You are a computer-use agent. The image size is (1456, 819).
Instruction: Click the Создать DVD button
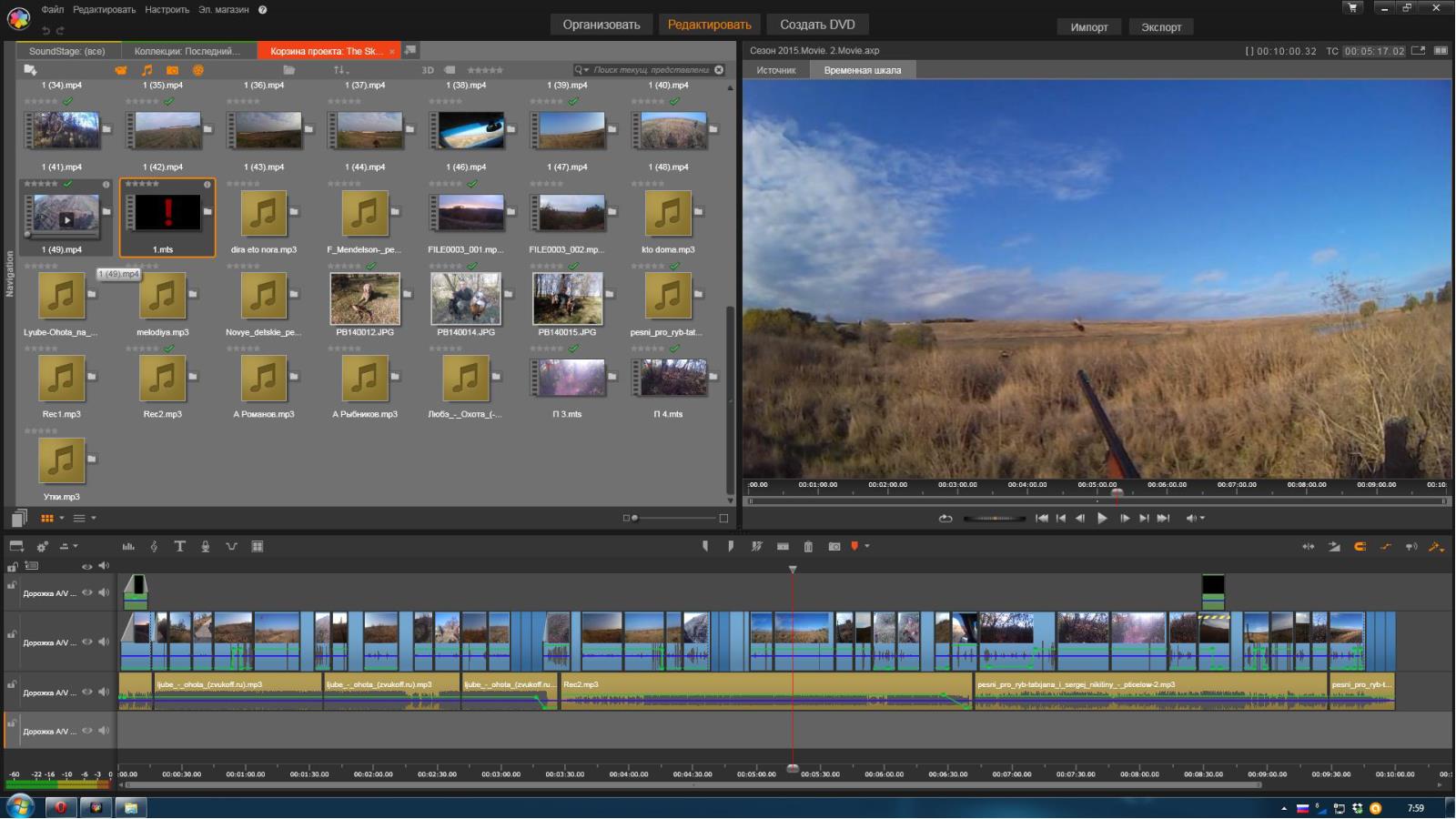816,25
